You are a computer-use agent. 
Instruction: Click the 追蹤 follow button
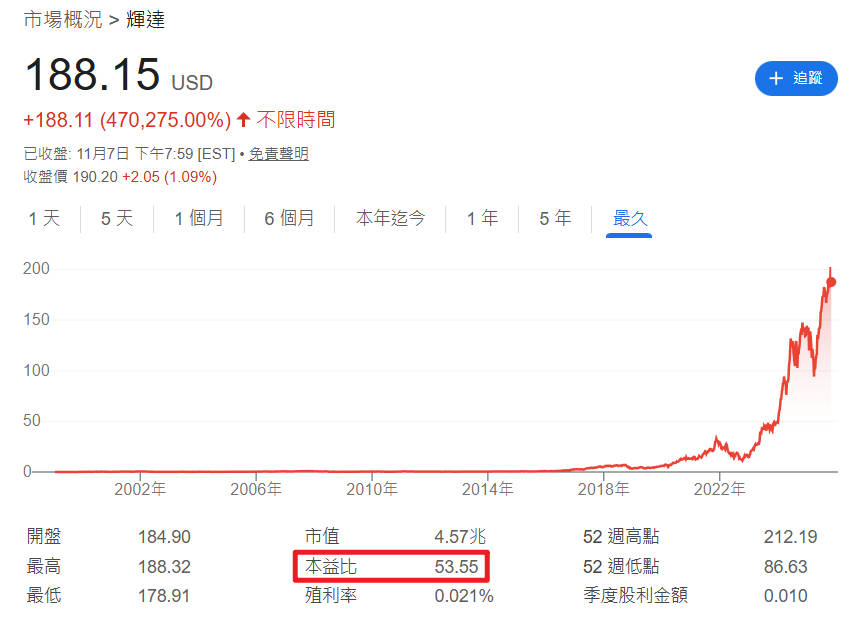pos(795,78)
